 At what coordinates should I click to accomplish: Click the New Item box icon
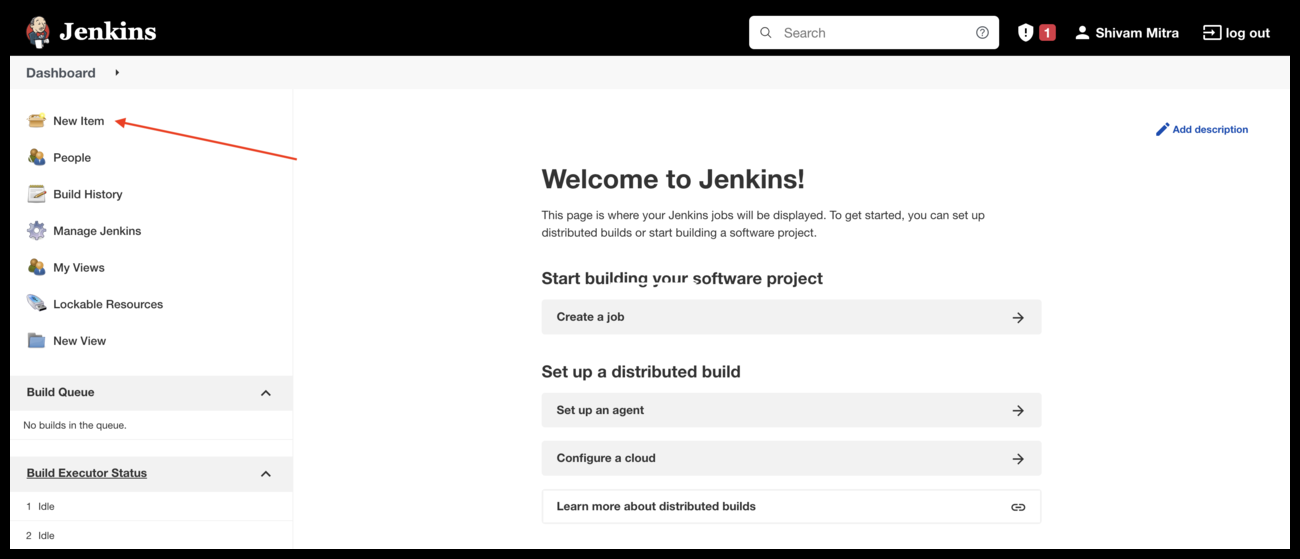tap(37, 121)
